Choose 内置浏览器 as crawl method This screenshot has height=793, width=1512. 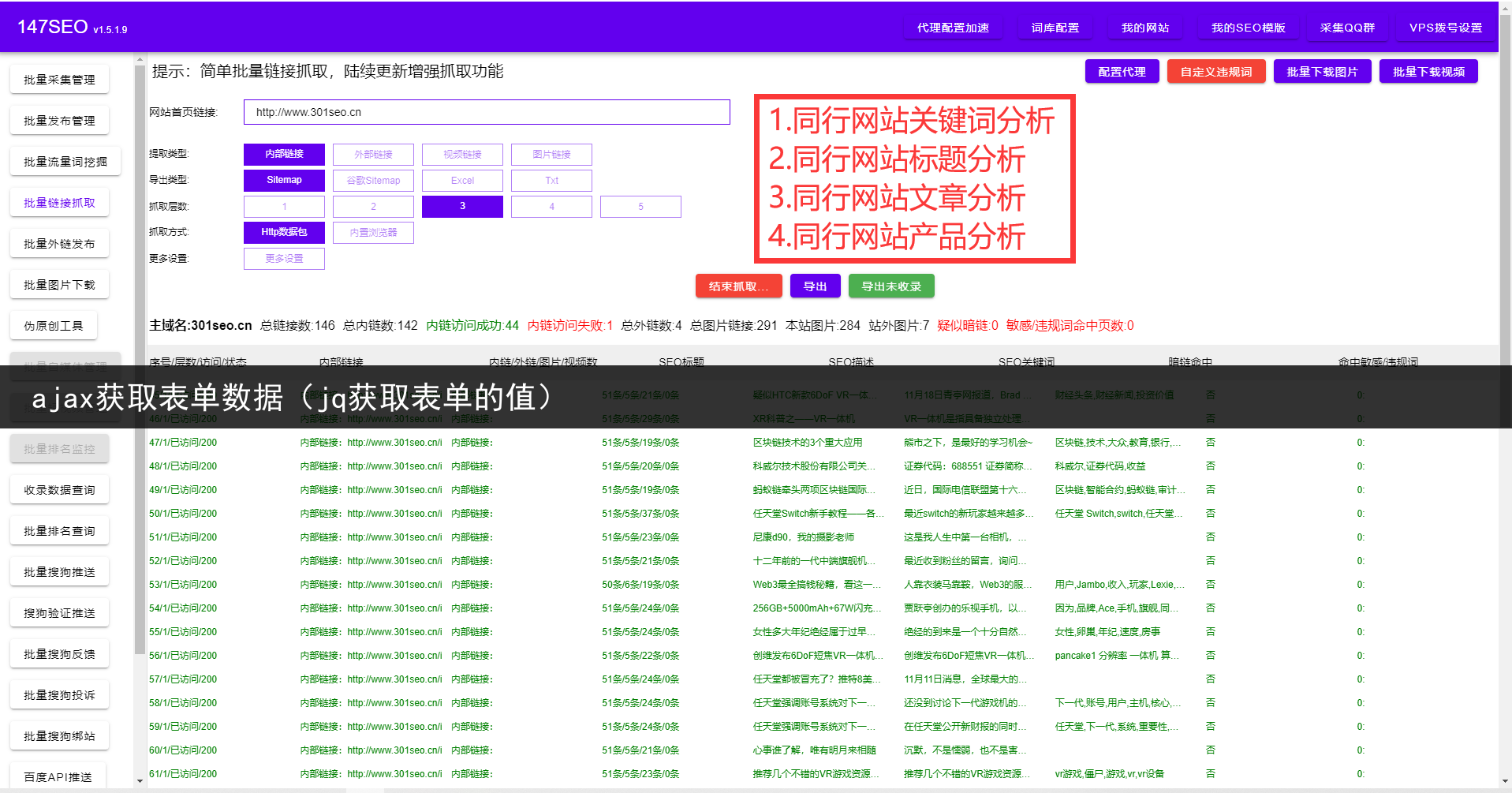(373, 232)
